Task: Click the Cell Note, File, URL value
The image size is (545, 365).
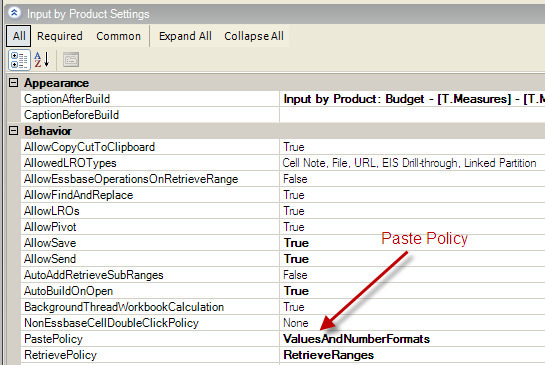Action: coord(412,163)
